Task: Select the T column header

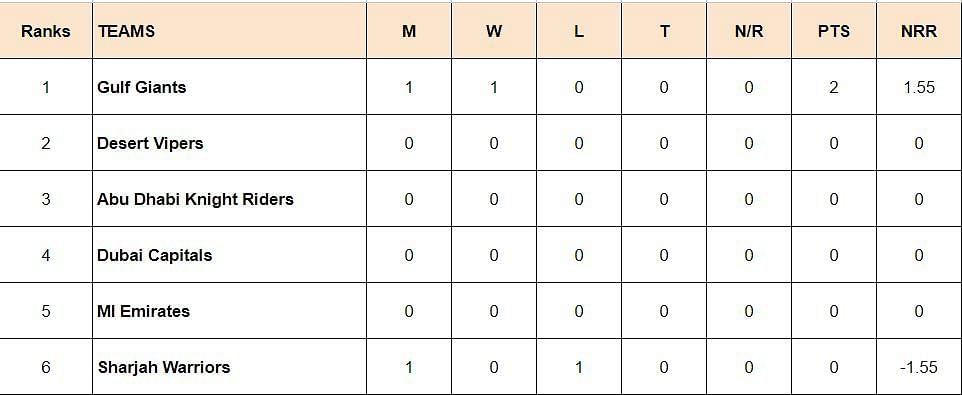Action: [x=664, y=31]
